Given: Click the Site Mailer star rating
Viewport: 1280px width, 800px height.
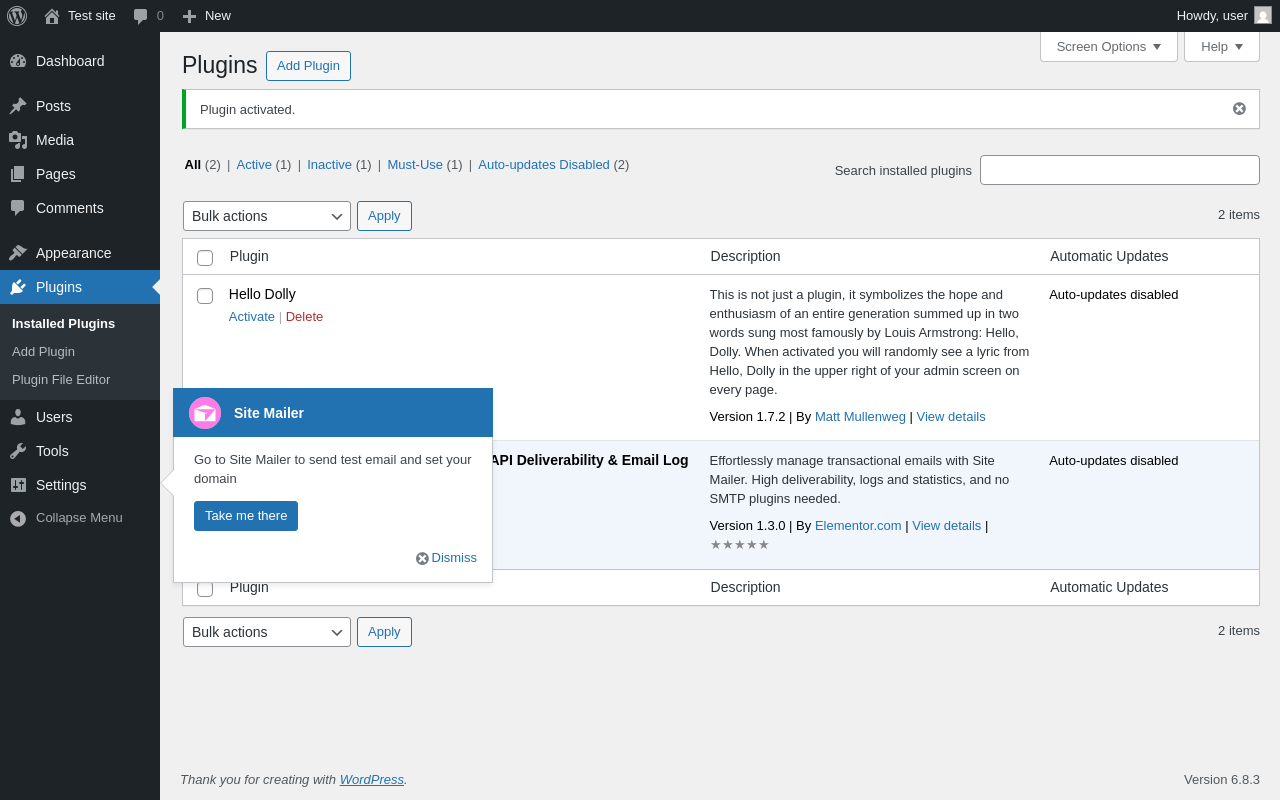Looking at the screenshot, I should pyautogui.click(x=740, y=545).
